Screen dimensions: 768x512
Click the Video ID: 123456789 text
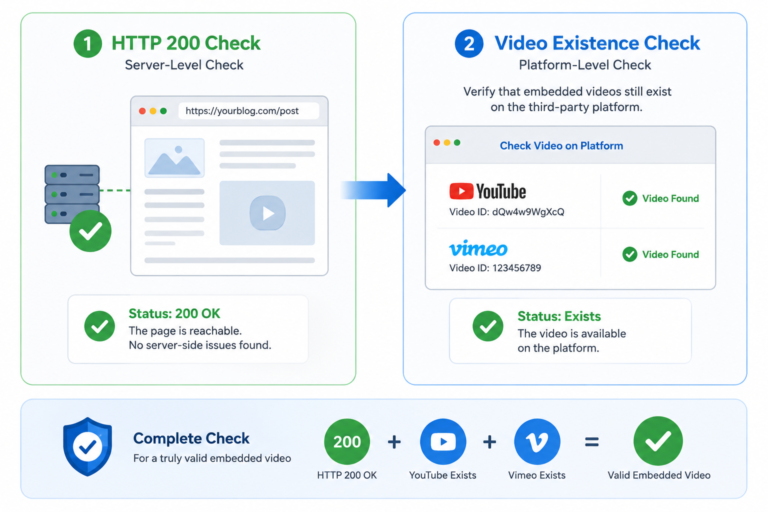495,268
